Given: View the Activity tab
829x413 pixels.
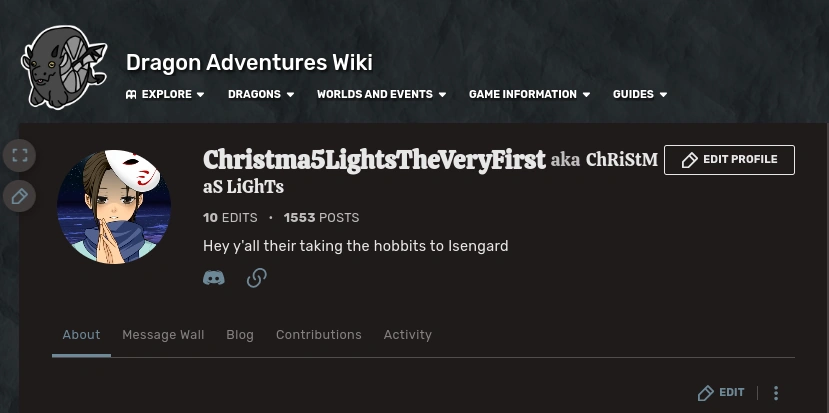Looking at the screenshot, I should click(408, 335).
